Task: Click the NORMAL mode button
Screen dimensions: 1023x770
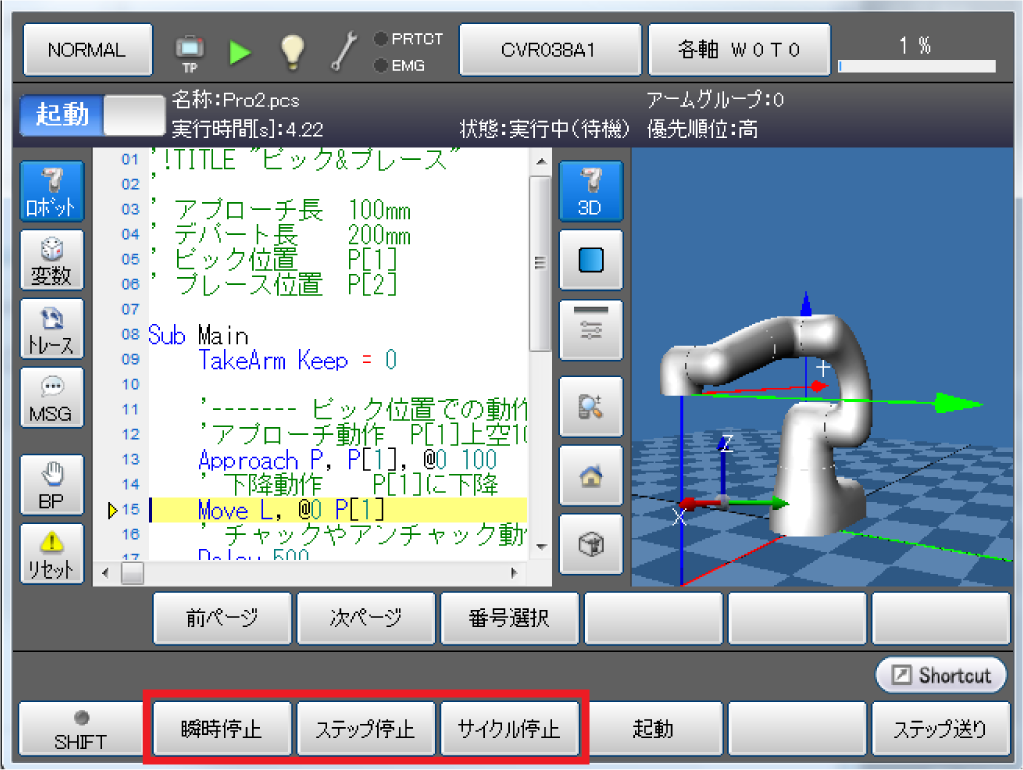Action: [x=87, y=50]
